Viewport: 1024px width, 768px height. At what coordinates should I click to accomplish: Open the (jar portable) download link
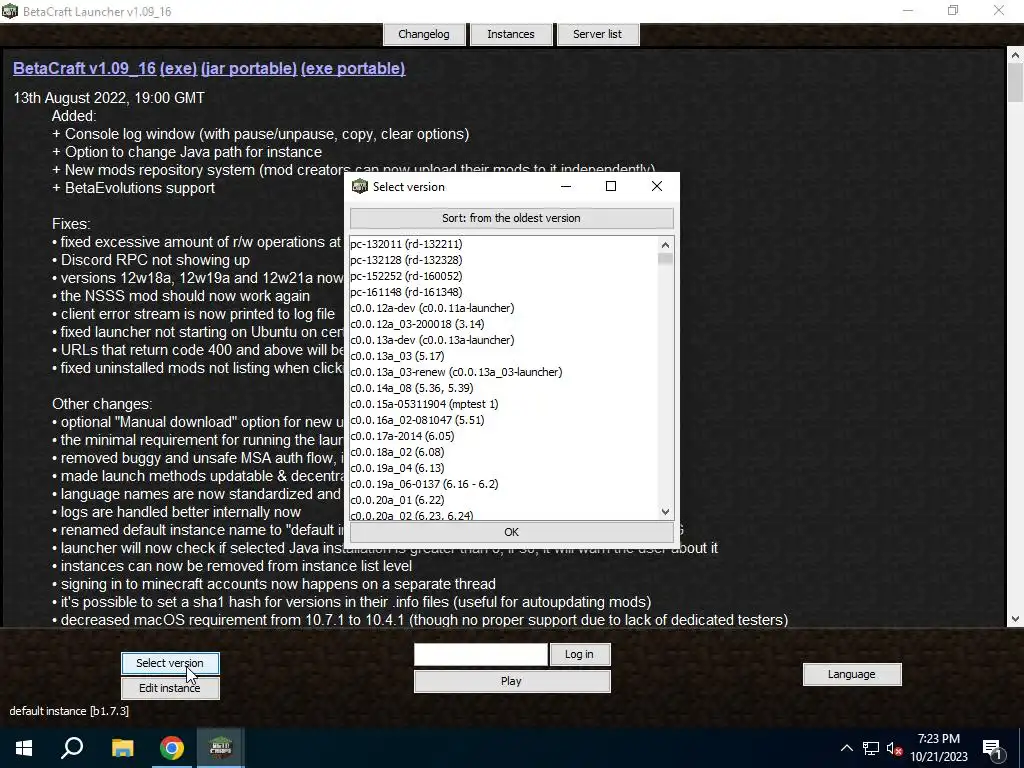pyautogui.click(x=249, y=69)
